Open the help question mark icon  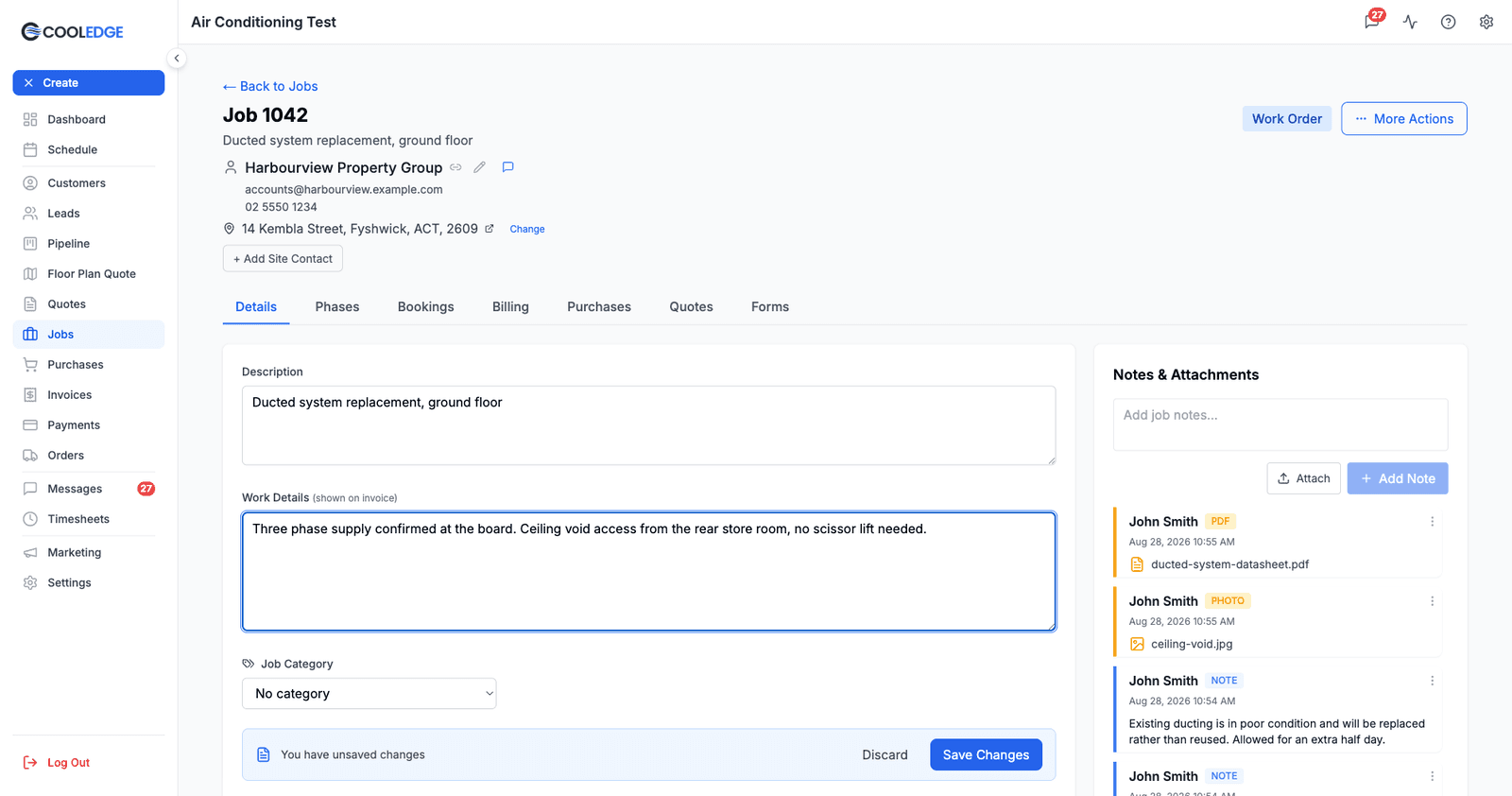pos(1448,22)
